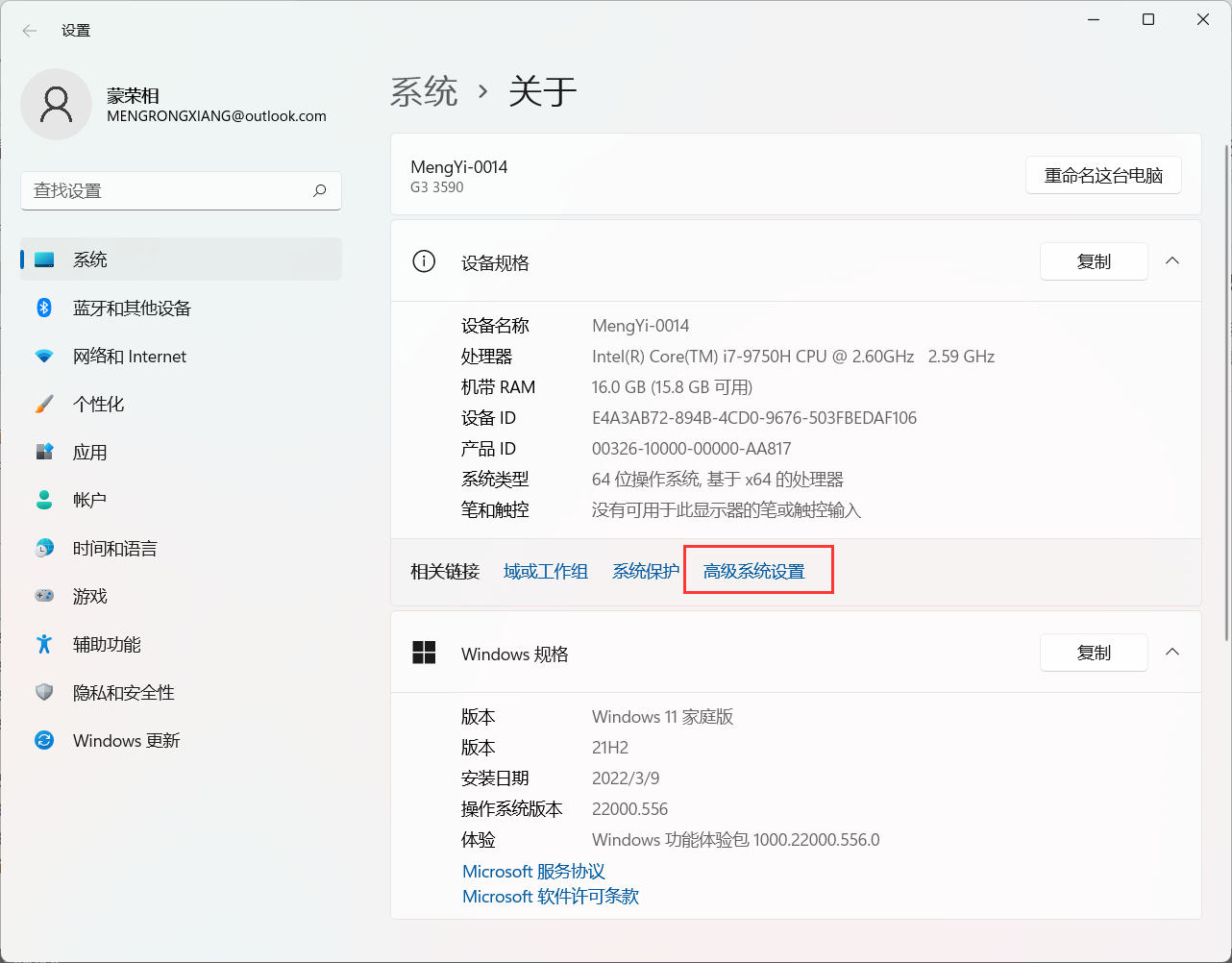Open 辅助功能 settings

(182, 644)
